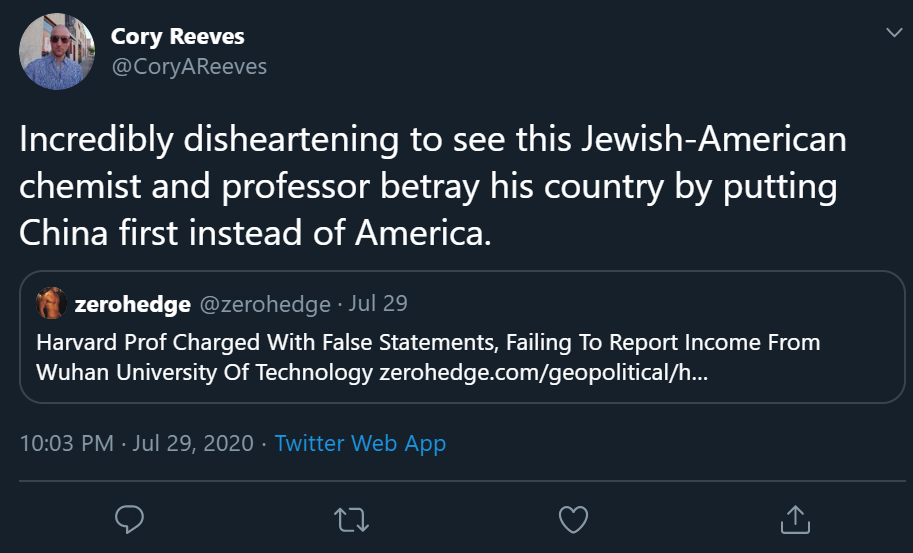This screenshot has width=913, height=553.
Task: Visit the @CoryAReeves handle
Action: (188, 66)
